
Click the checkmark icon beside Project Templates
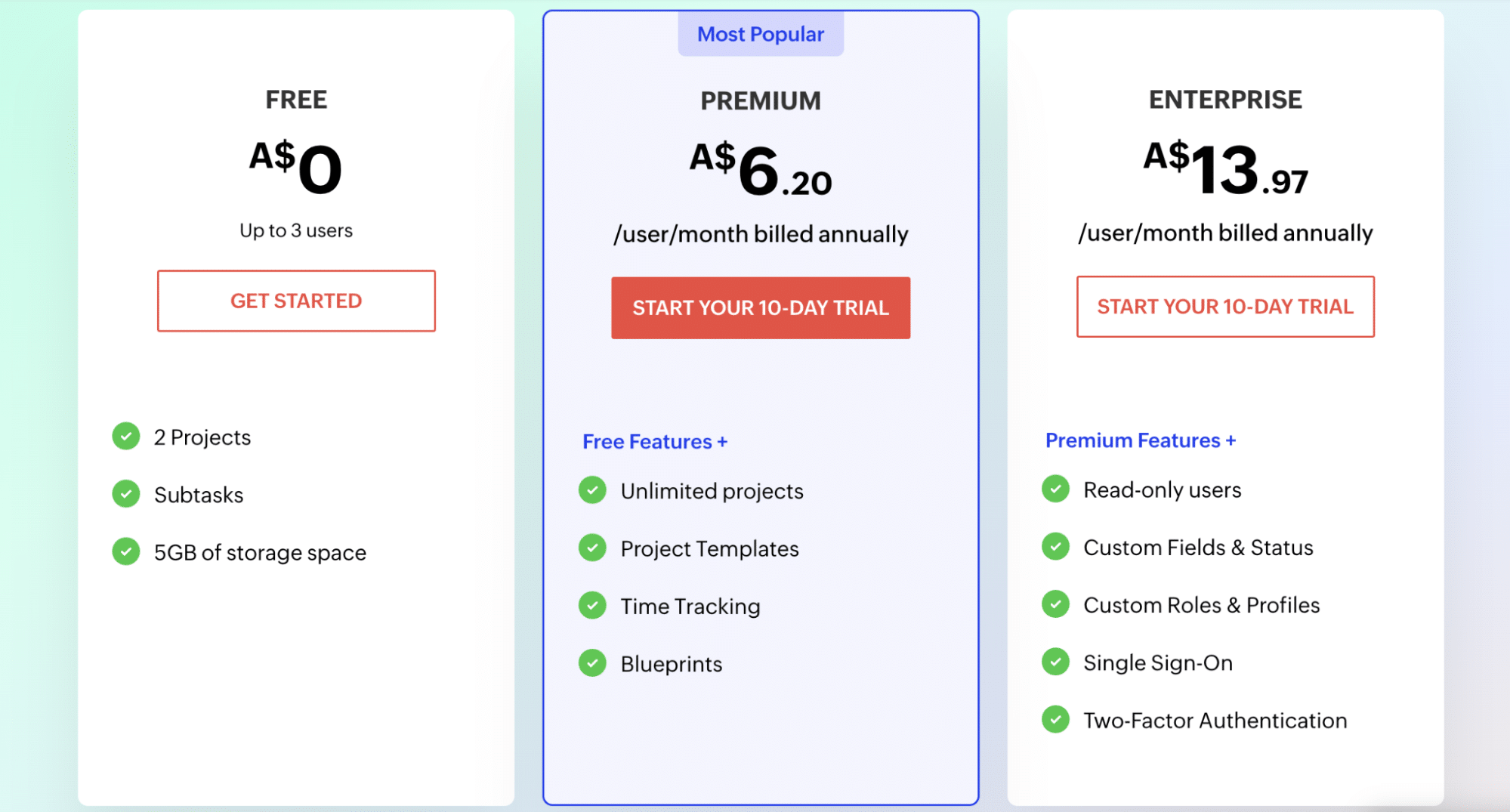pos(592,548)
